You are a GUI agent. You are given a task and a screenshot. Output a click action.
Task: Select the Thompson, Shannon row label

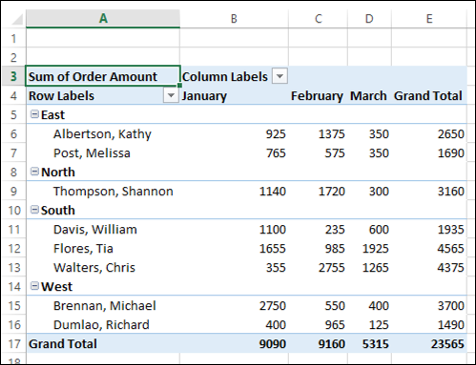click(x=113, y=191)
